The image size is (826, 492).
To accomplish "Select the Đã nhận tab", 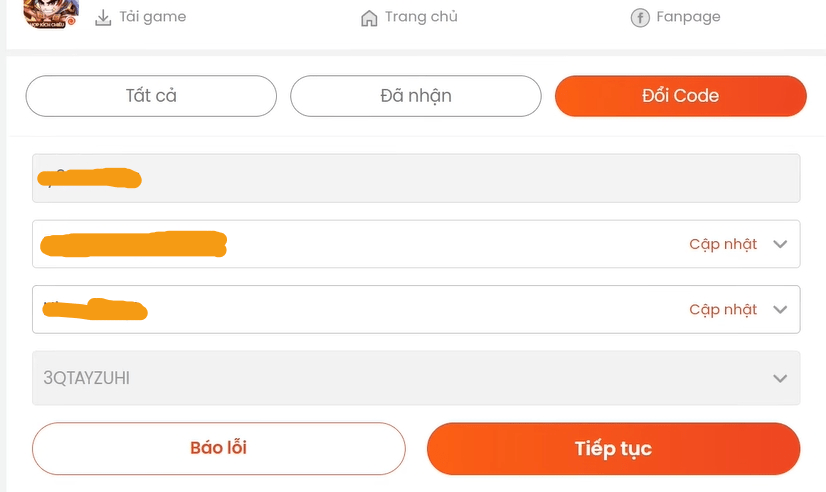I will 416,96.
